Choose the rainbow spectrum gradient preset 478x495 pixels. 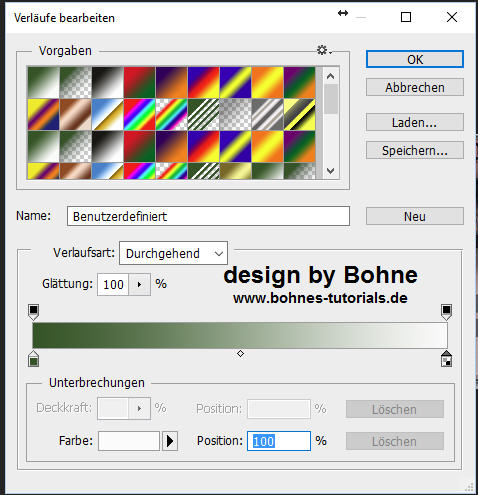pos(139,115)
